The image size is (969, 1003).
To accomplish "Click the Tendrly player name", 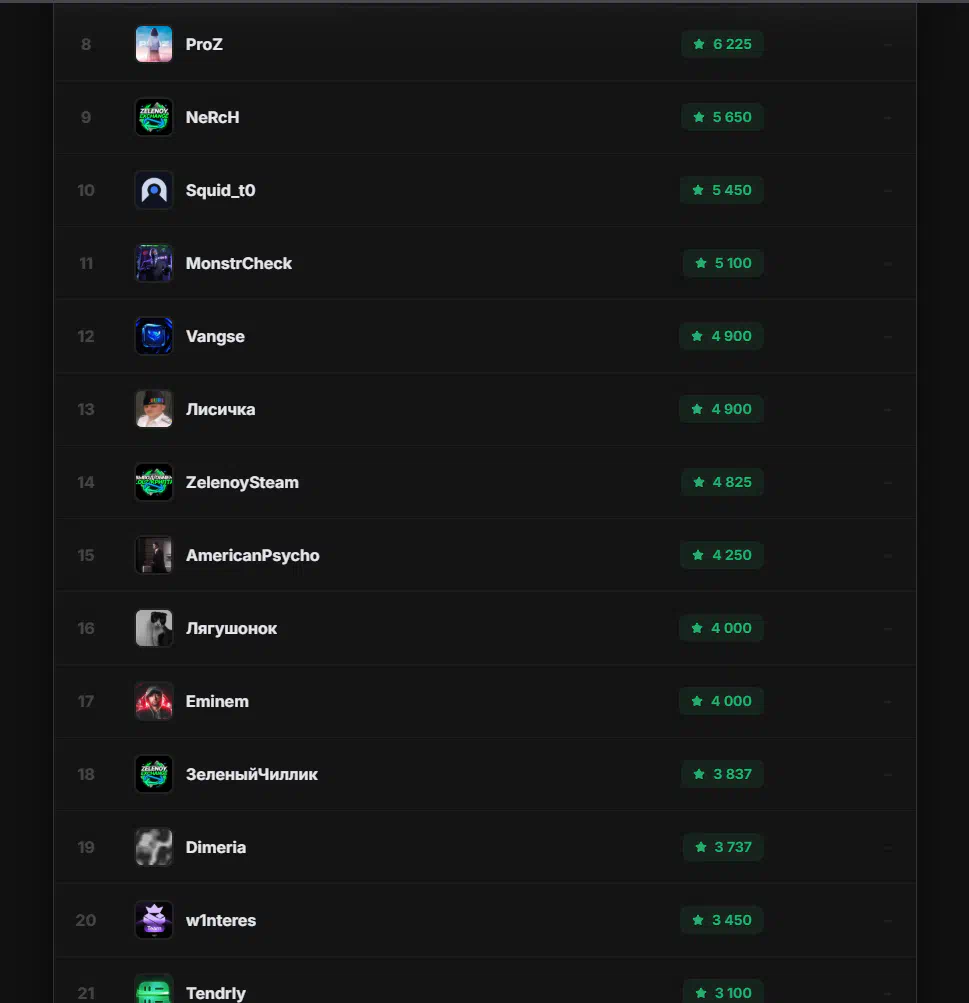I will [x=216, y=993].
